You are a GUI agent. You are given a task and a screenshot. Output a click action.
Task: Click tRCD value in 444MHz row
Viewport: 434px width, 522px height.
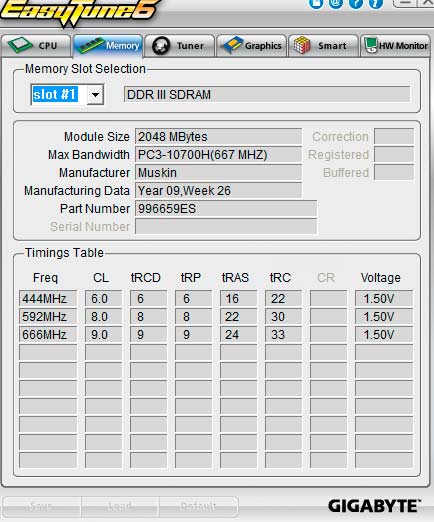click(148, 298)
